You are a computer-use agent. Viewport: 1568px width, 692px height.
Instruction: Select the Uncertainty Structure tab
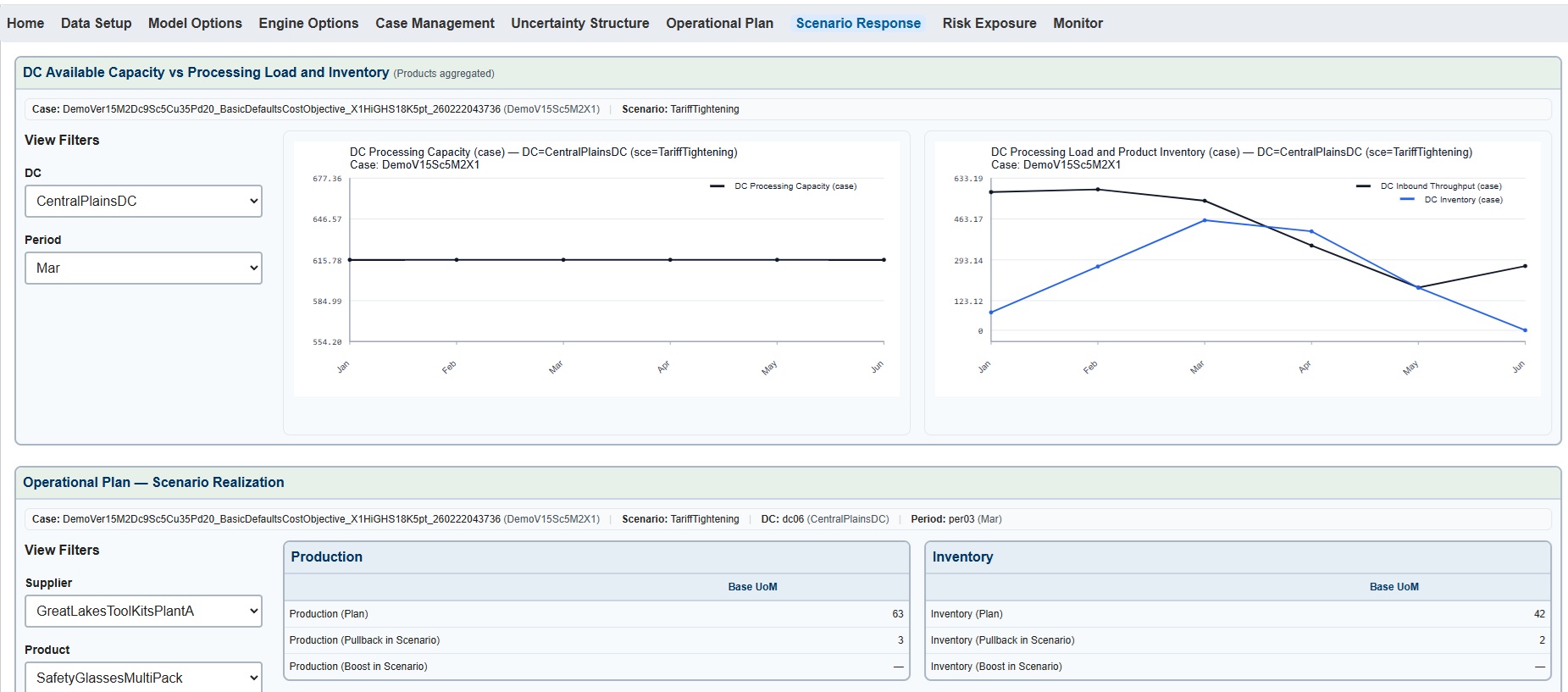point(579,23)
